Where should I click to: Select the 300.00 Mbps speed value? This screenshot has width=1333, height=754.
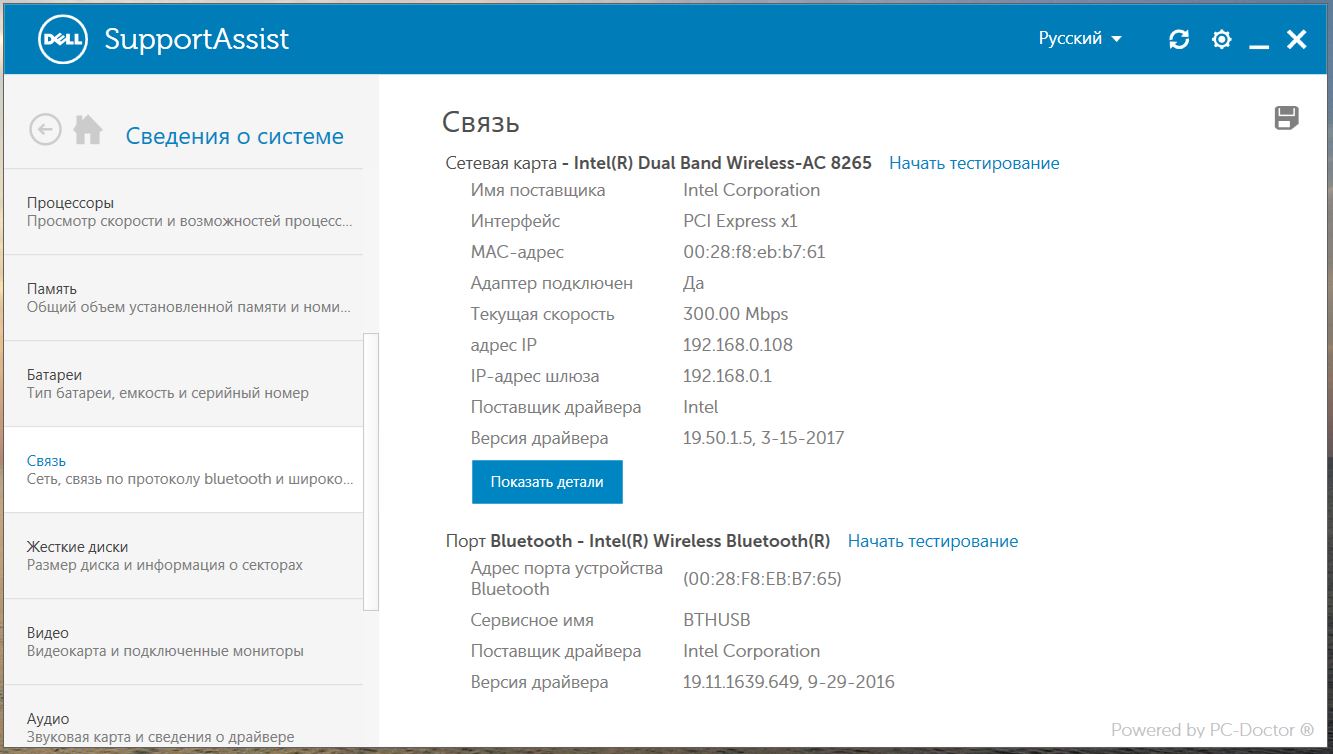point(736,314)
